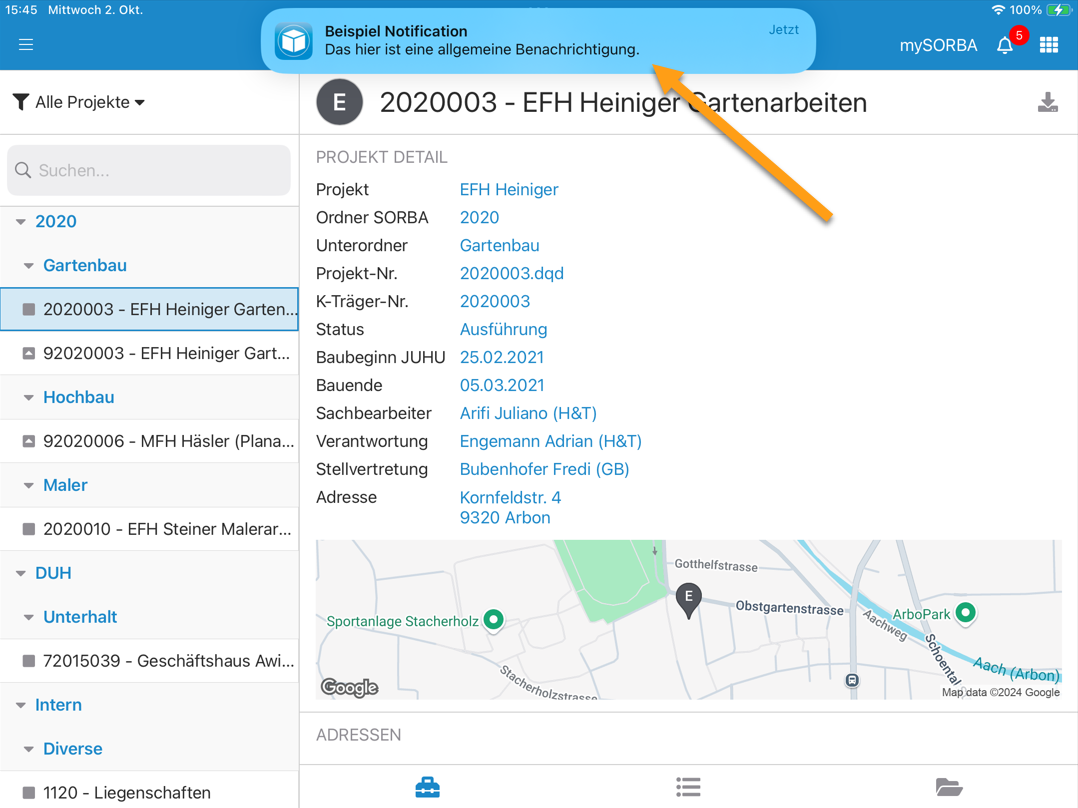The height and width of the screenshot is (808, 1078).
Task: Open the hamburger menu
Action: click(26, 45)
